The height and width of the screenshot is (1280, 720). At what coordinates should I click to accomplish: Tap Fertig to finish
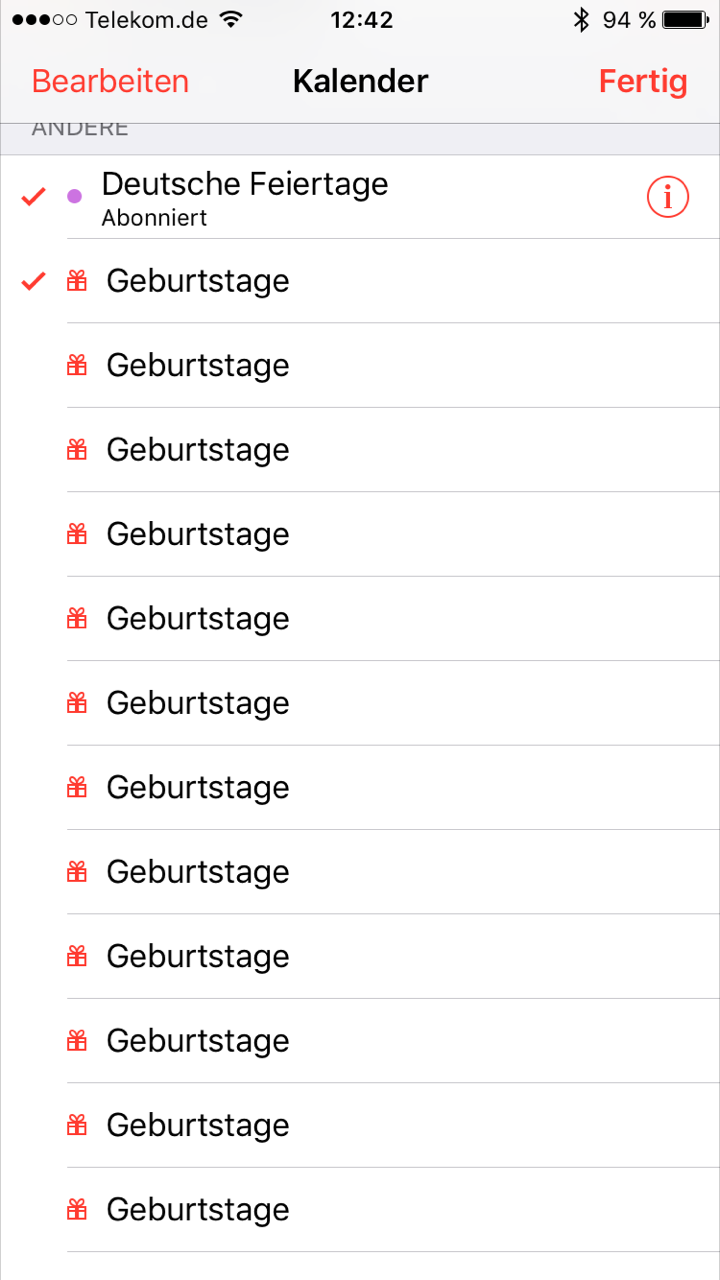pos(643,81)
